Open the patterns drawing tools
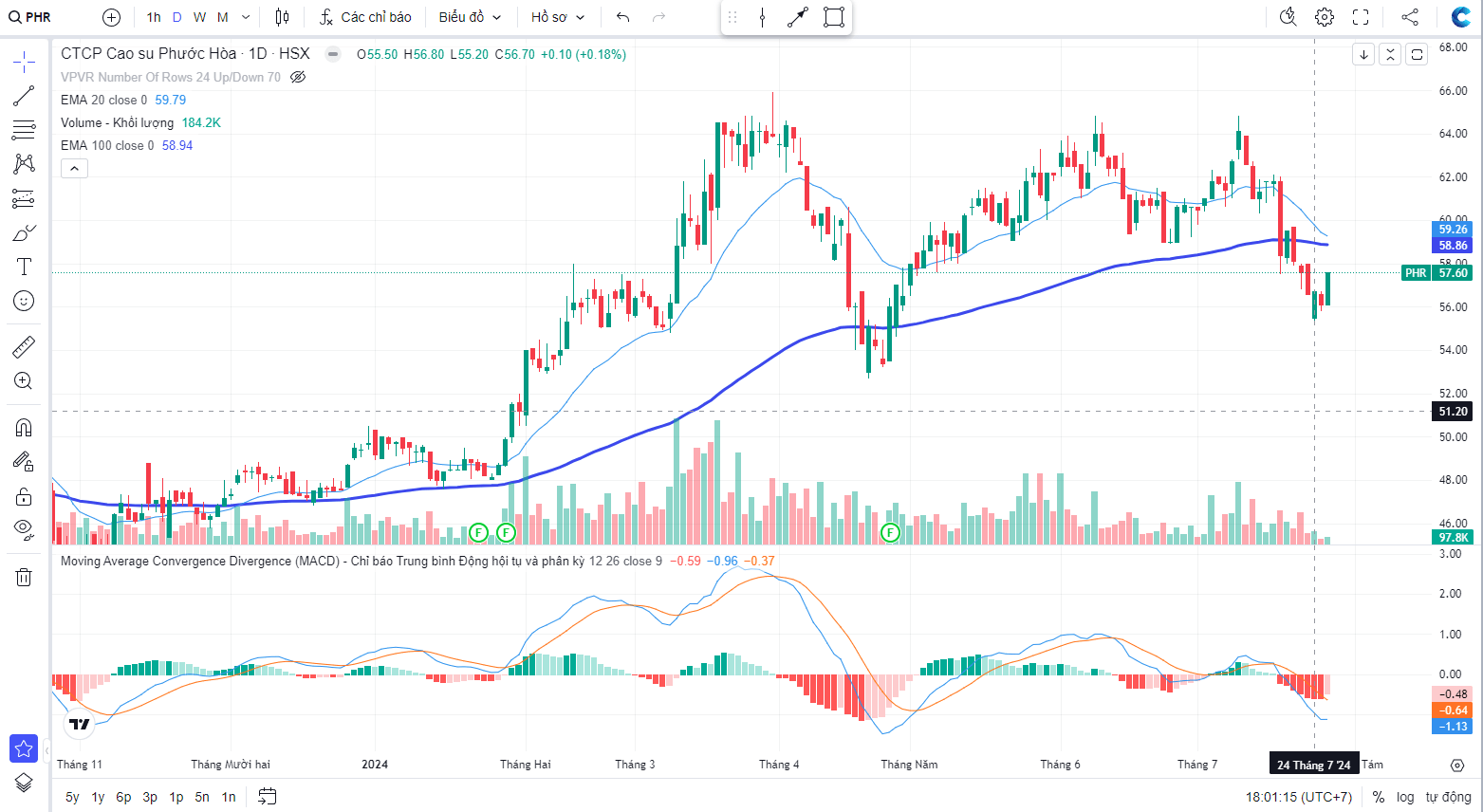The height and width of the screenshot is (812, 1483). 24,164
